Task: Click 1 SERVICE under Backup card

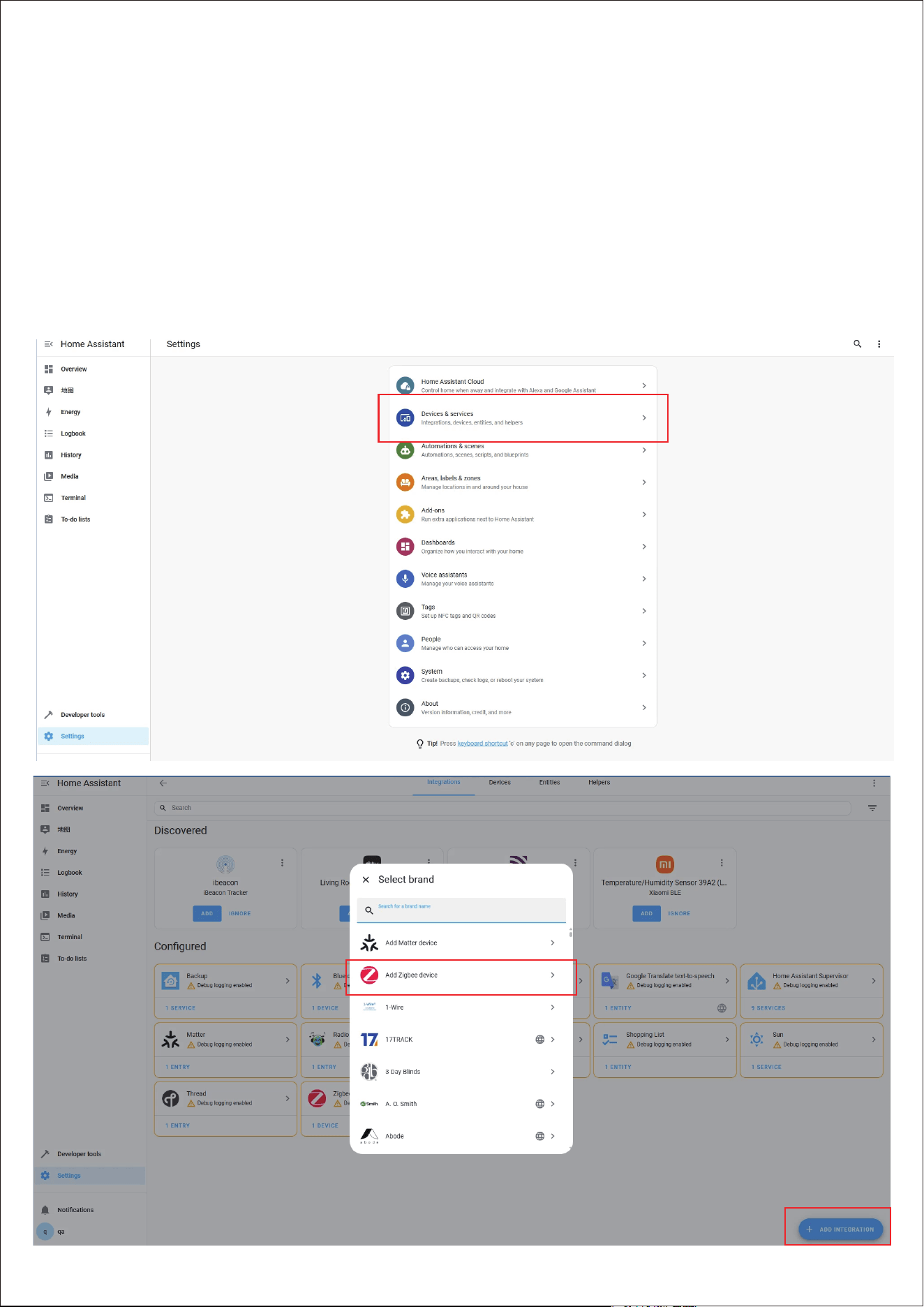Action: coord(181,1008)
